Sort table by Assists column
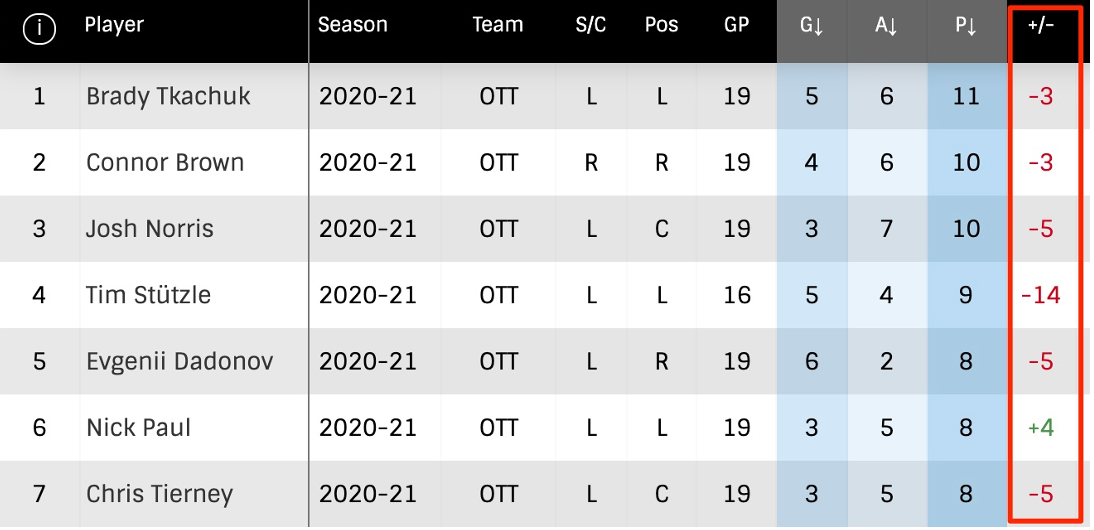 tap(886, 27)
